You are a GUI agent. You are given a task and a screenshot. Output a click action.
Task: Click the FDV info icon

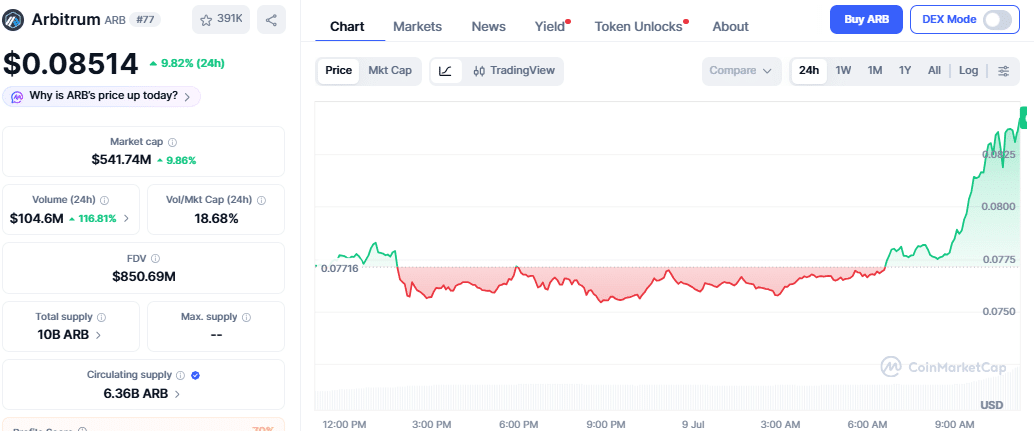pyautogui.click(x=155, y=259)
